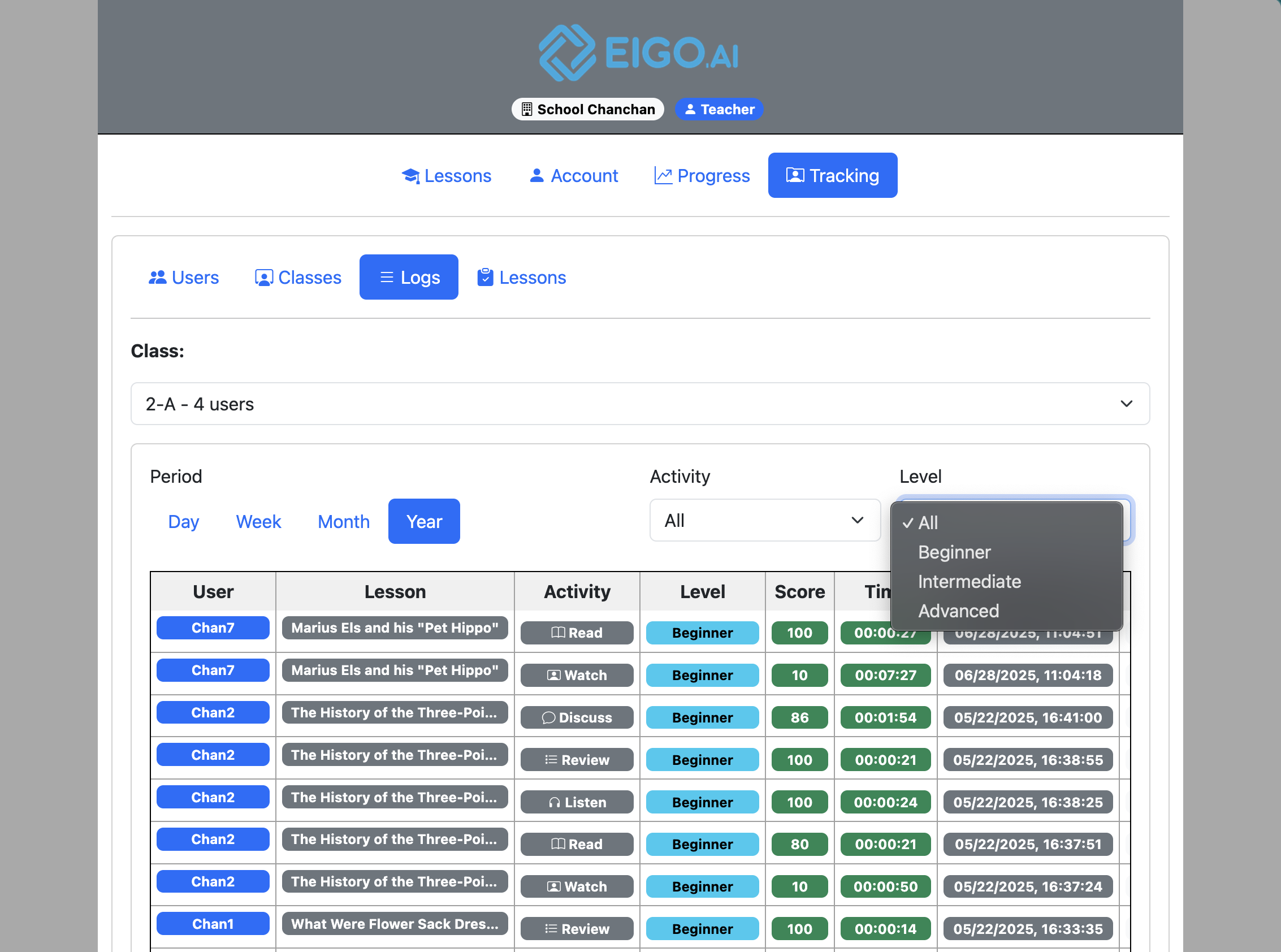Viewport: 1281px width, 952px height.
Task: Click timestamp 05/22/2025, 16:41:00
Action: coord(1027,718)
